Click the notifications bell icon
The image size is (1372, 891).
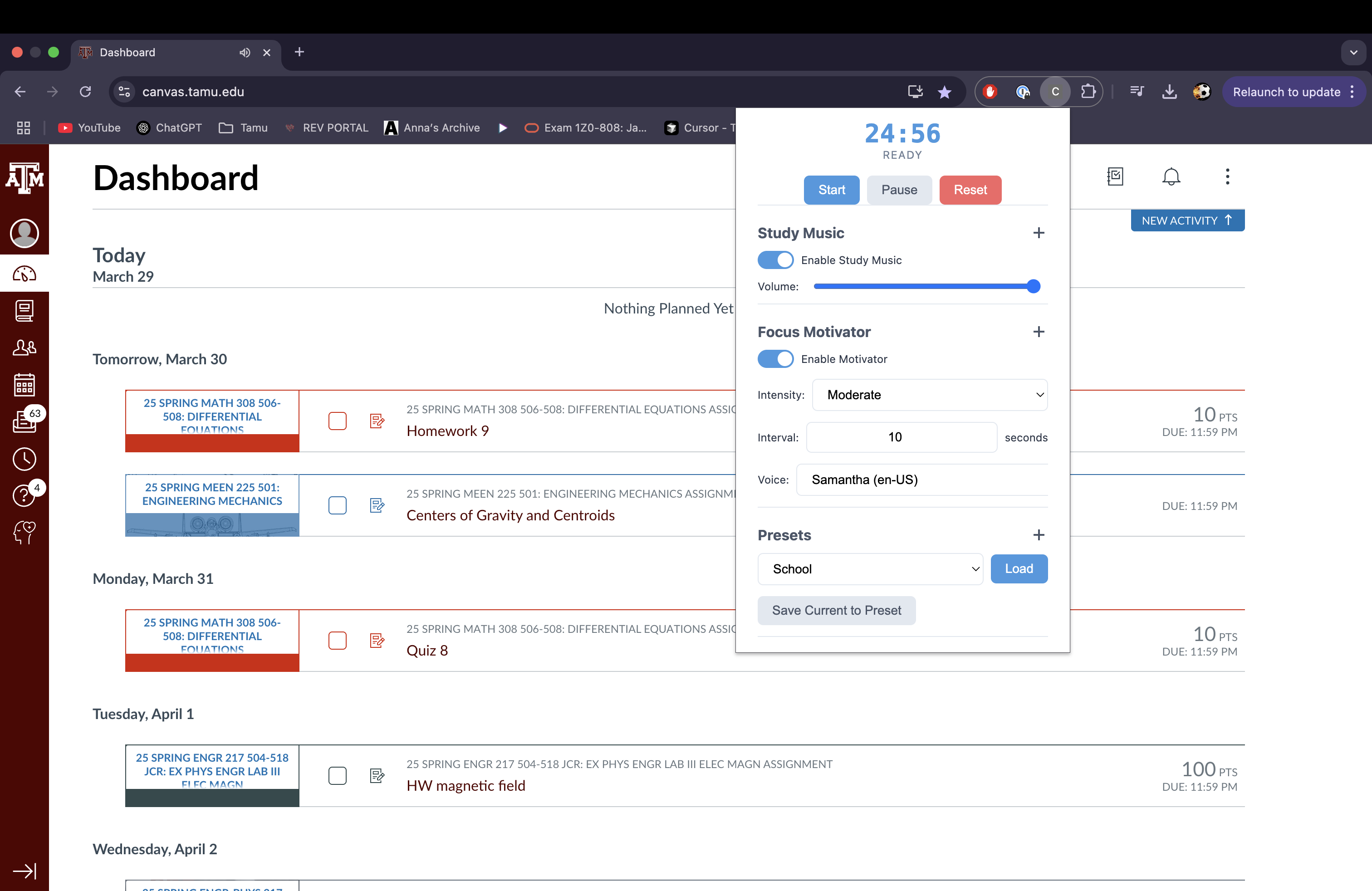[1171, 176]
